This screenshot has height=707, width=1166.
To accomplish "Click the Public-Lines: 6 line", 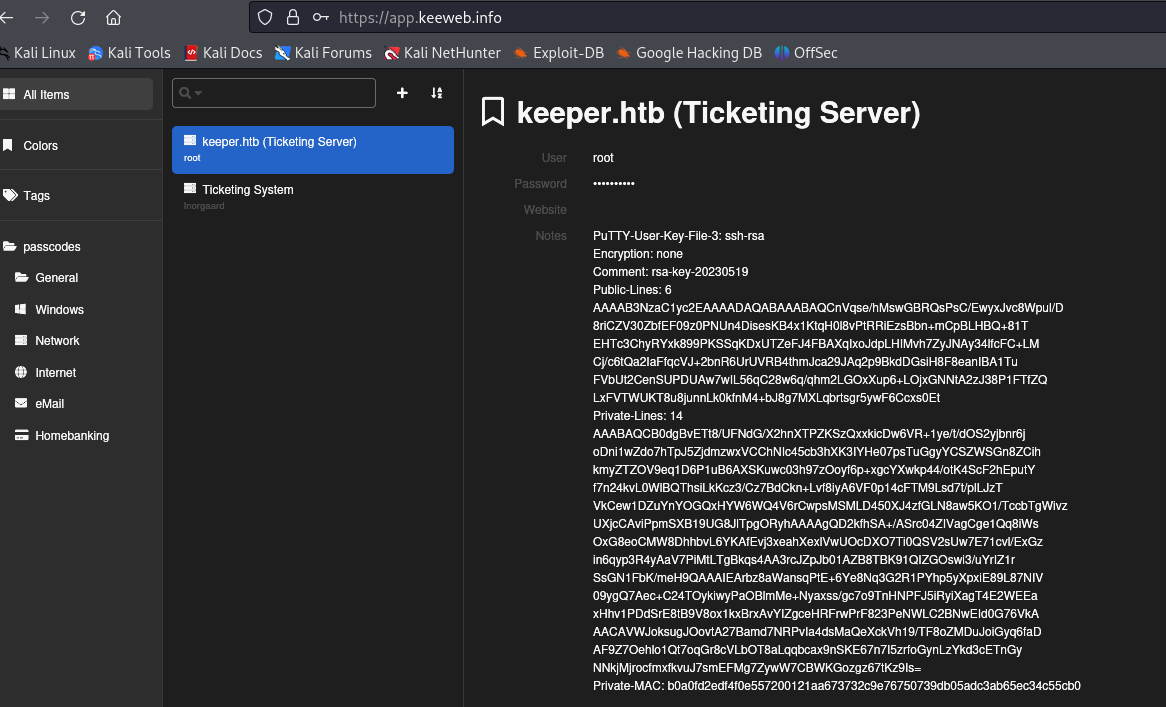I will 632,290.
